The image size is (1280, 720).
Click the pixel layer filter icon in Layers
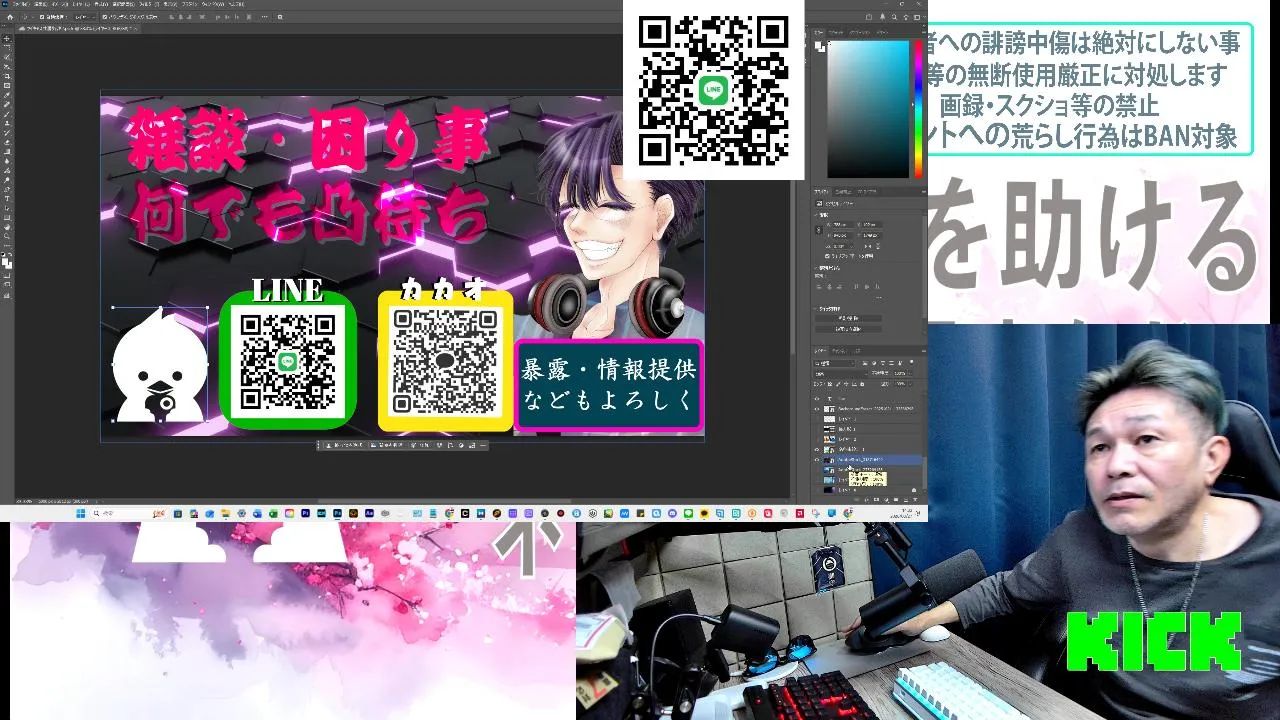coord(865,363)
